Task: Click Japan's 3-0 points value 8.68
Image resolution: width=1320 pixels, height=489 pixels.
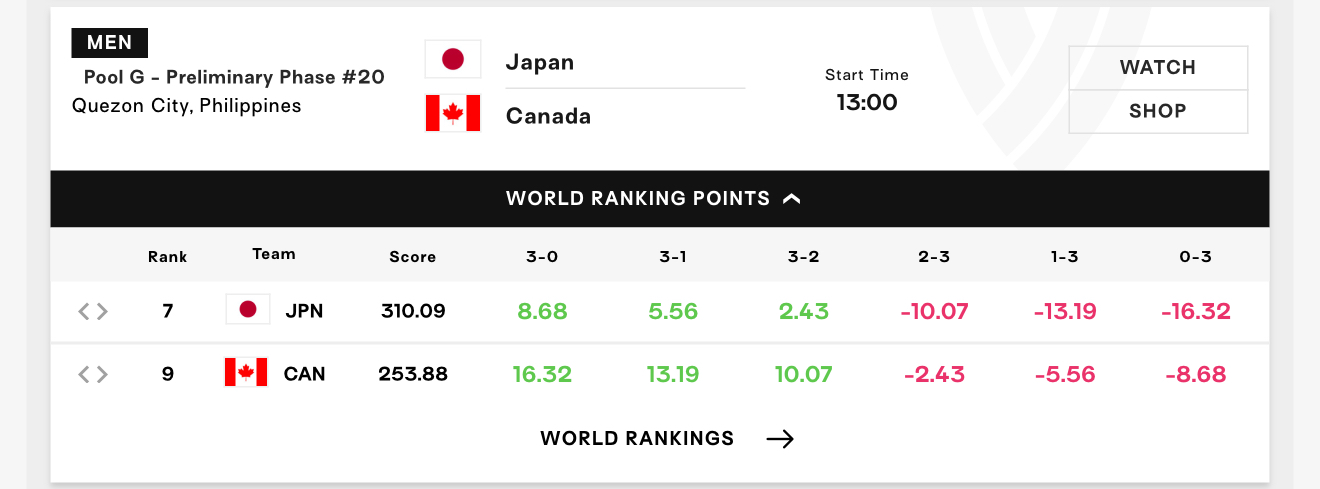Action: [x=542, y=311]
